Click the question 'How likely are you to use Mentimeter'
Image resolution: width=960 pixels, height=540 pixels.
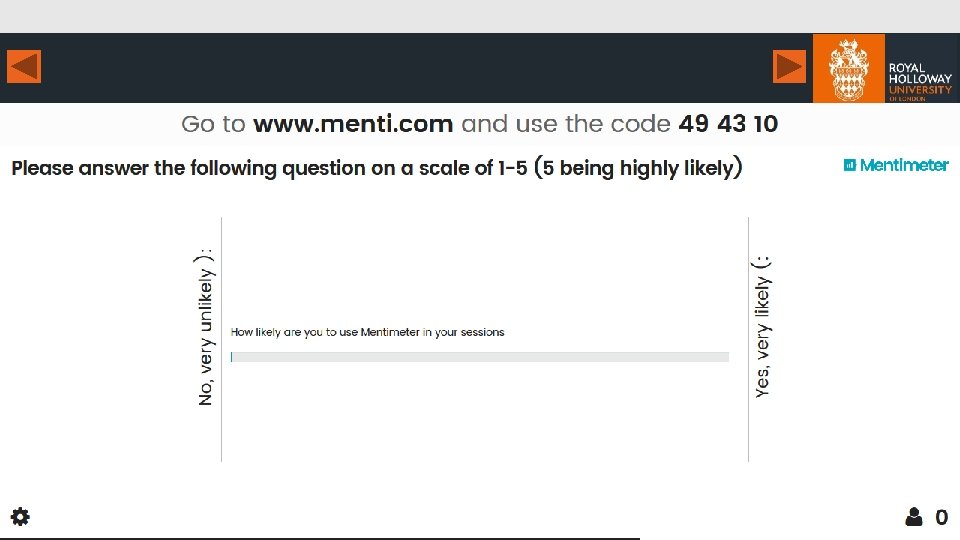[367, 332]
